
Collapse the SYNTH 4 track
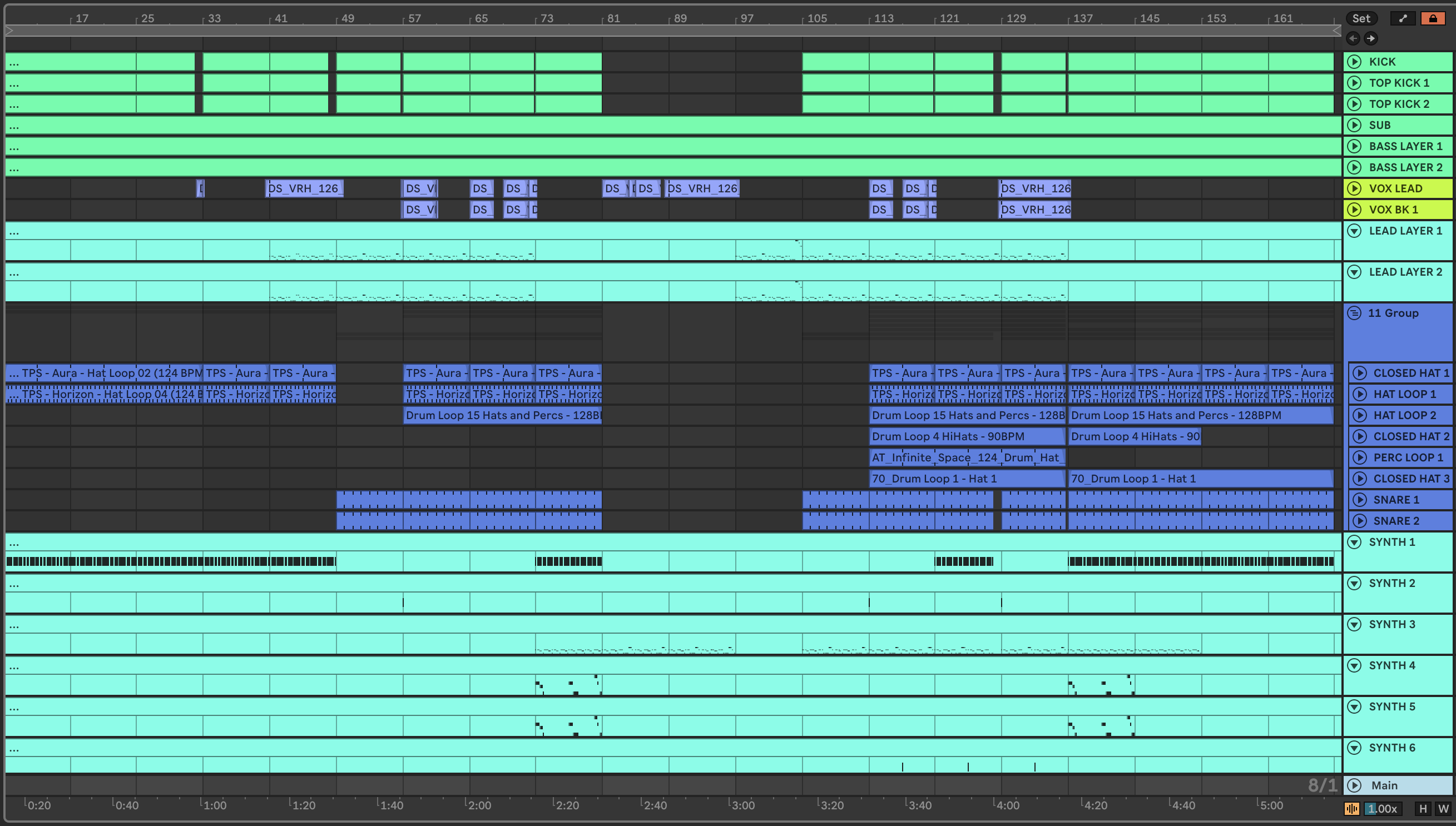tap(1354, 665)
